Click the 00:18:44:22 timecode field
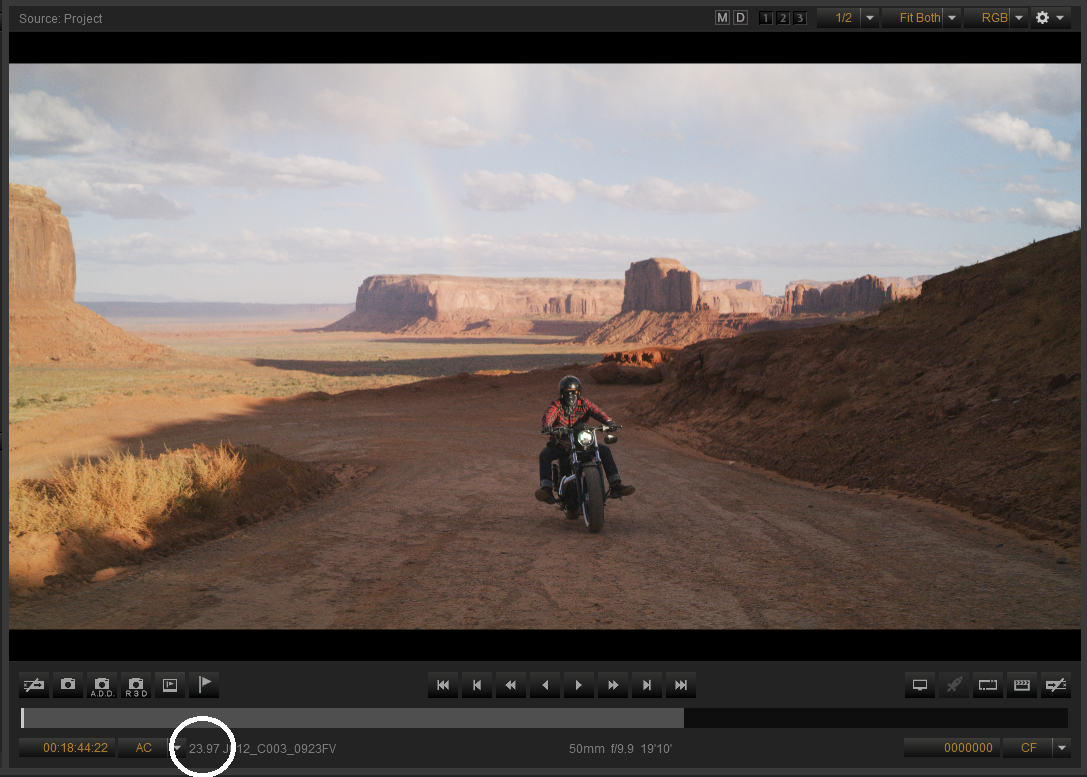Screen dimensions: 1087x777 pos(67,748)
